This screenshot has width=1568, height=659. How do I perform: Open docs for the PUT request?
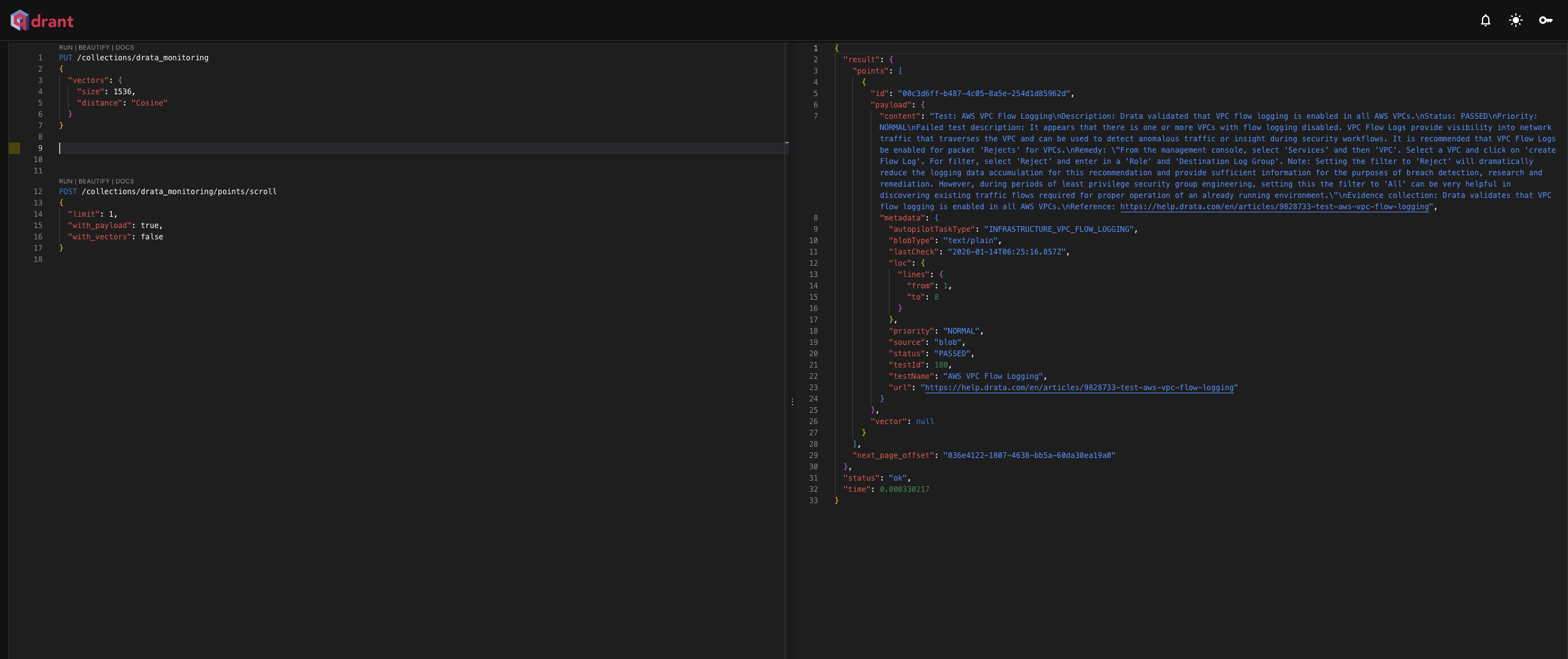124,48
